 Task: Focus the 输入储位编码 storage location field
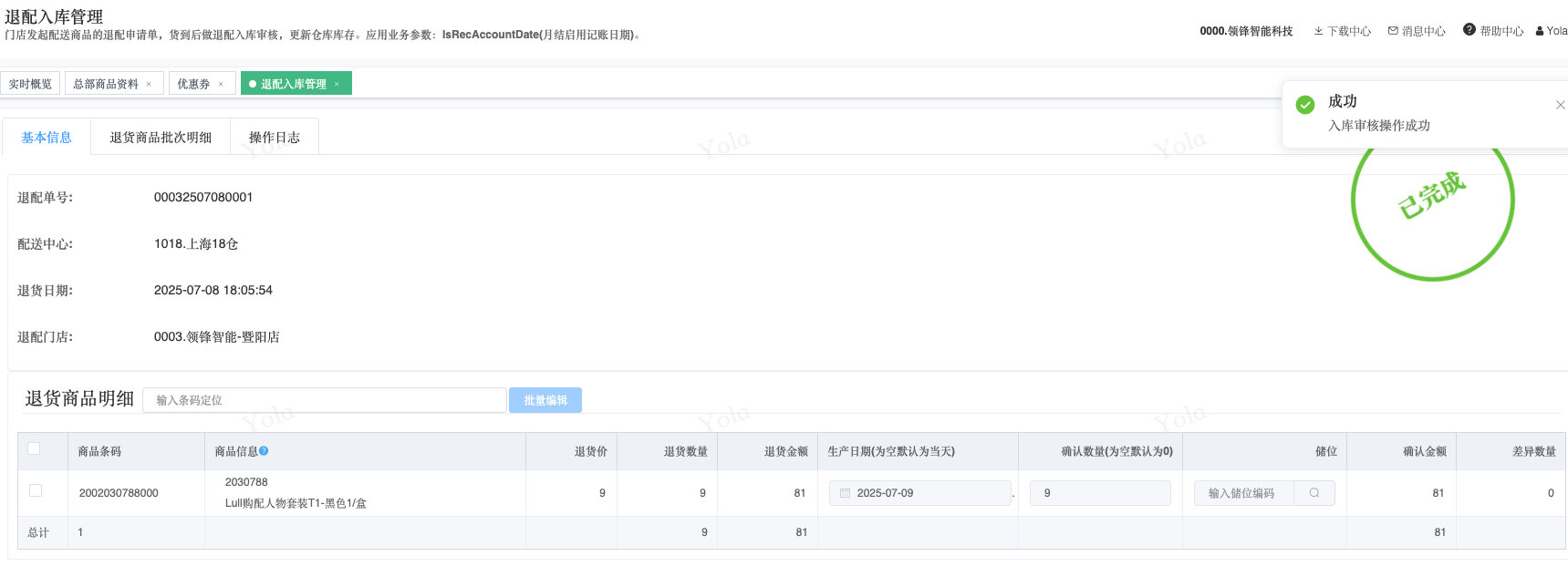(x=1244, y=493)
